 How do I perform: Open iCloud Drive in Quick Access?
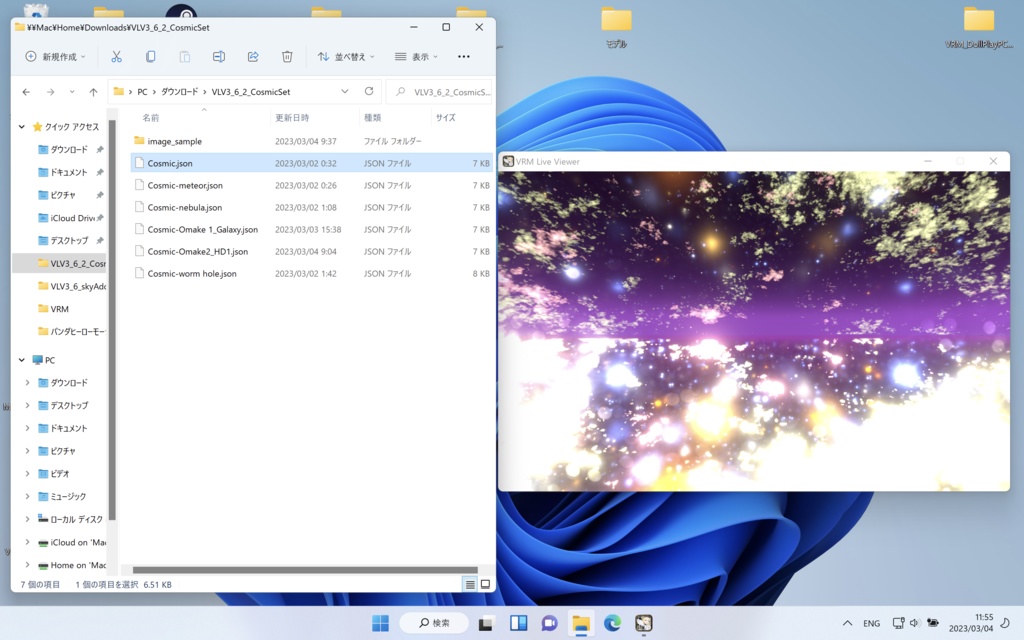point(72,218)
